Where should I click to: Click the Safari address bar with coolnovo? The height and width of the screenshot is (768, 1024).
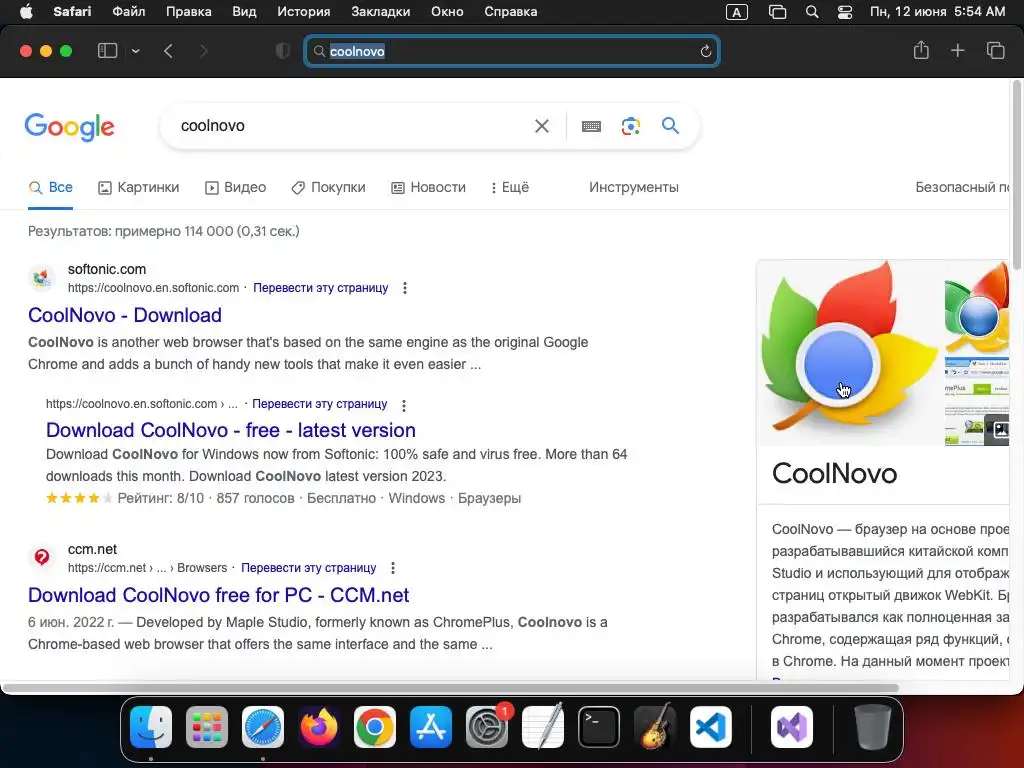click(x=512, y=51)
